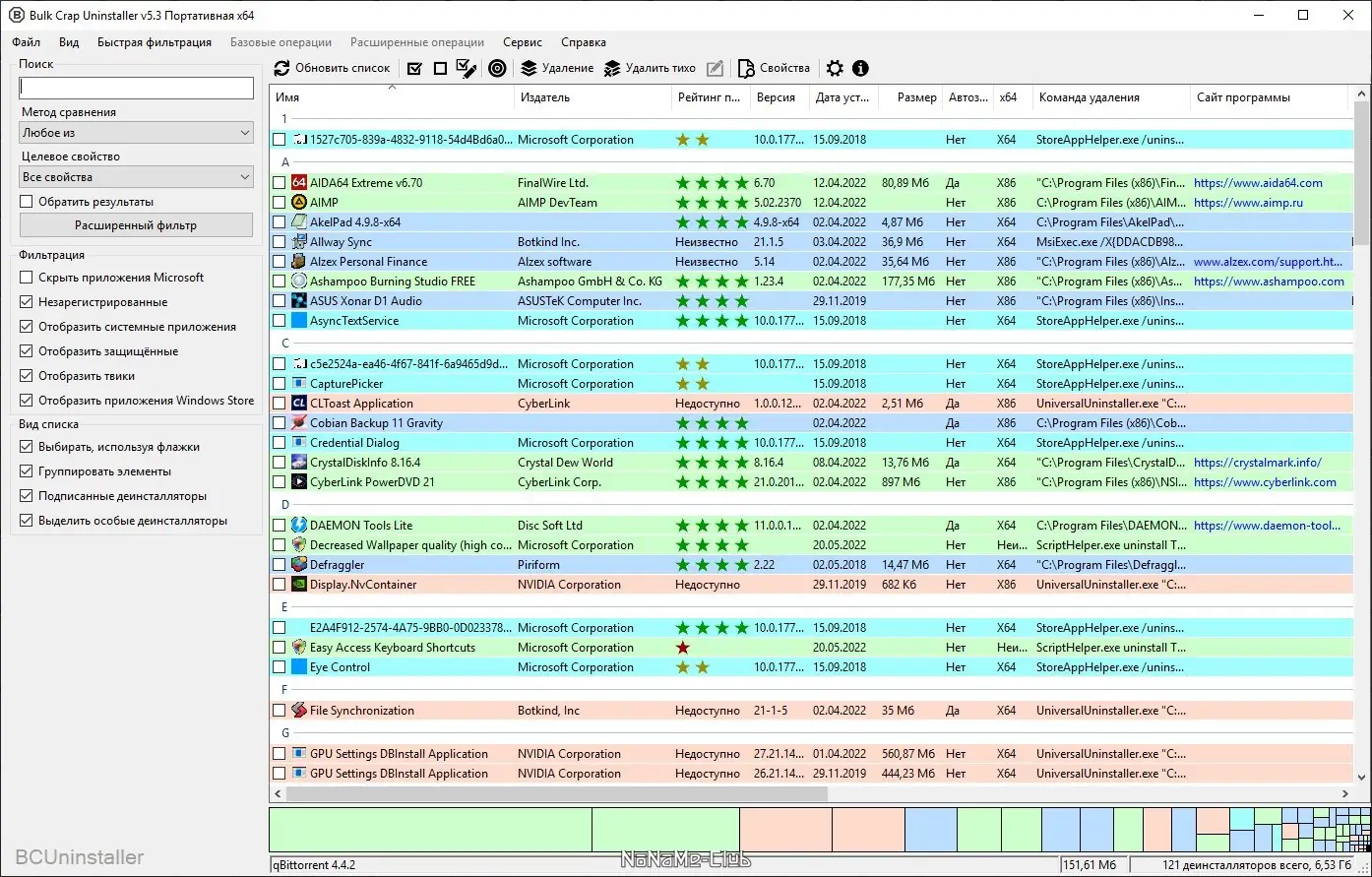Viewport: 1372px width, 877px height.
Task: Sort by the Версия column header
Action: coord(780,97)
